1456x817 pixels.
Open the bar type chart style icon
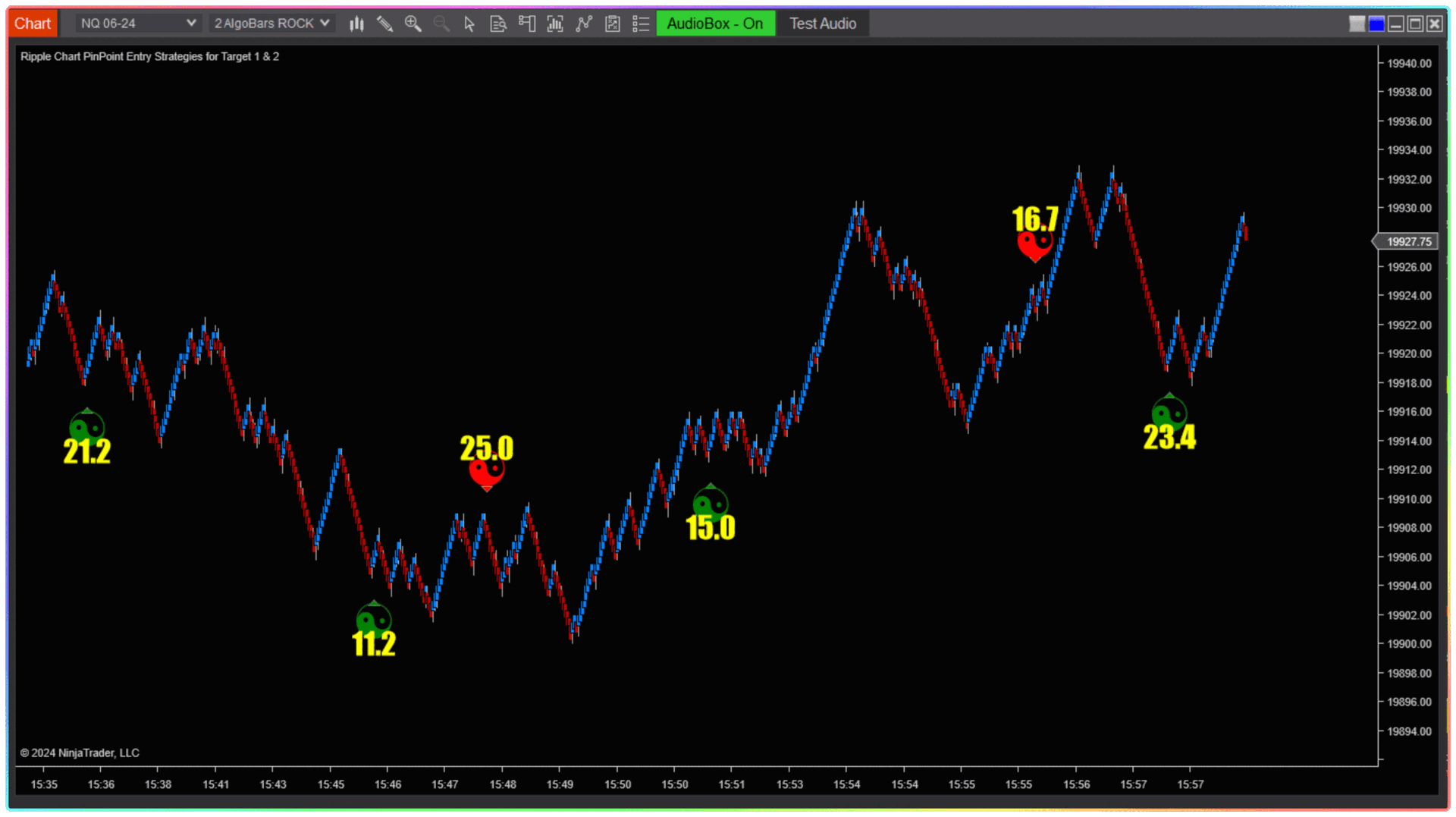point(356,24)
